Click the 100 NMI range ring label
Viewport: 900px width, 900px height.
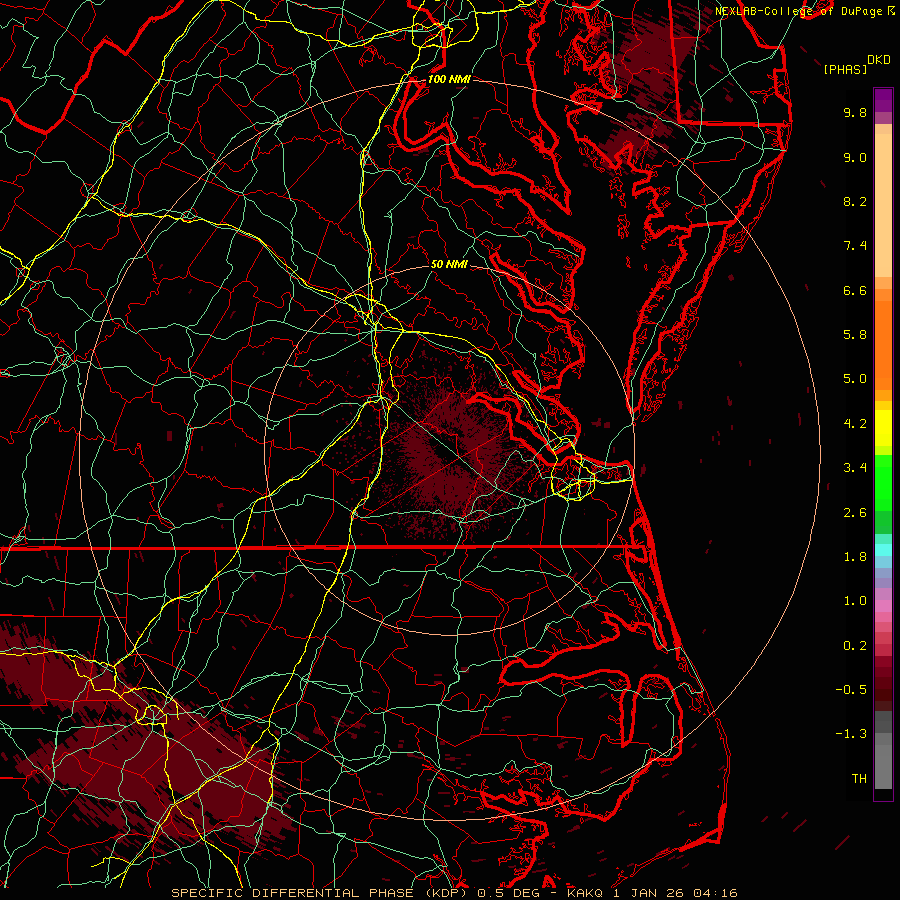tap(449, 79)
